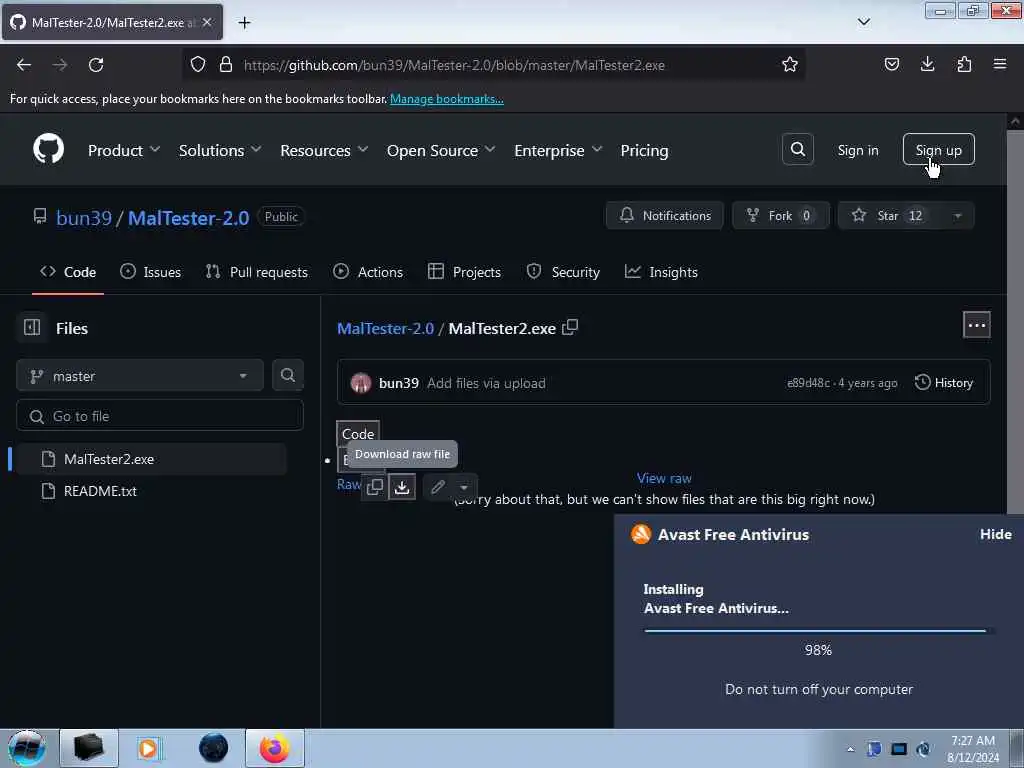1024x768 pixels.
Task: Open the Windows Start orb
Action: click(x=26, y=748)
